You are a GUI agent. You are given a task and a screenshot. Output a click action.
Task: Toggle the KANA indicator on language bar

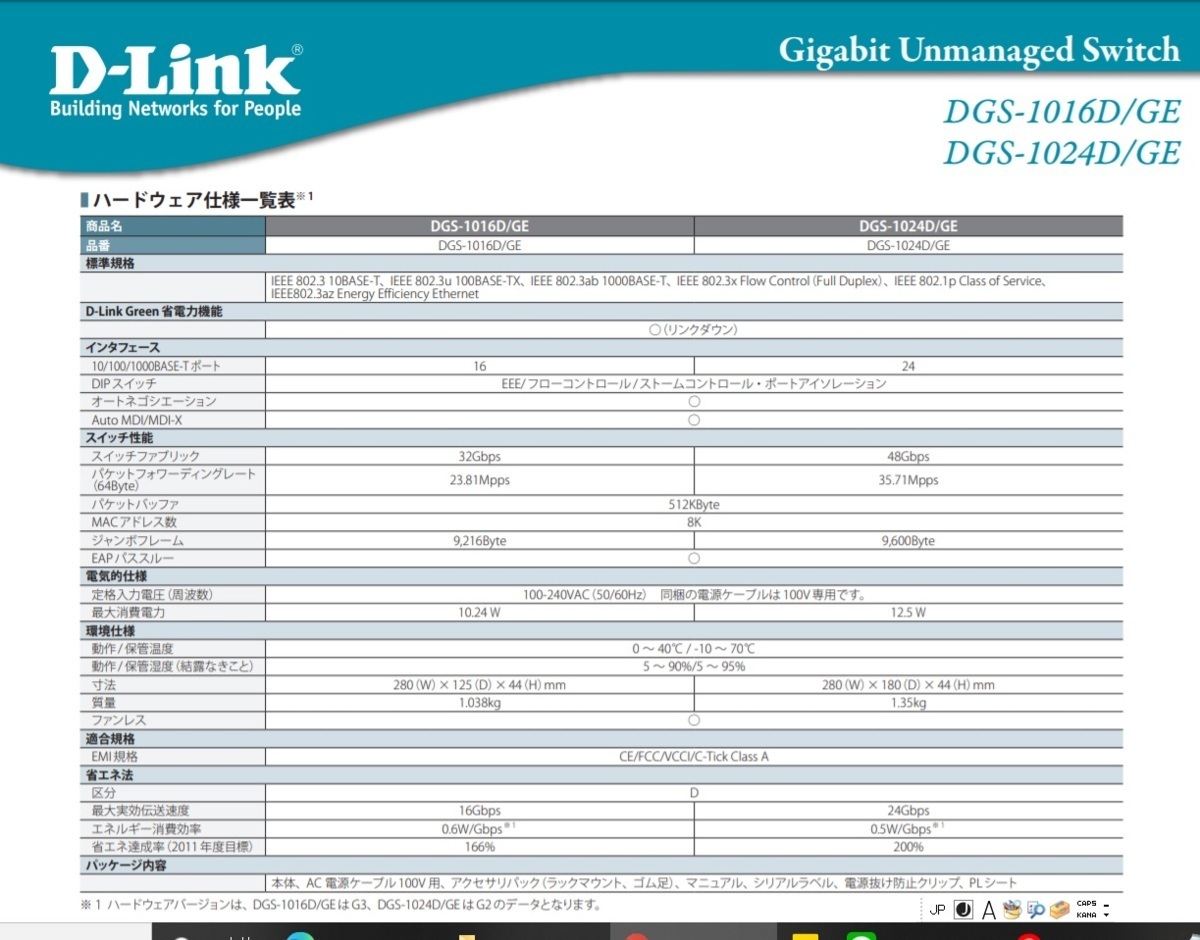point(1086,915)
